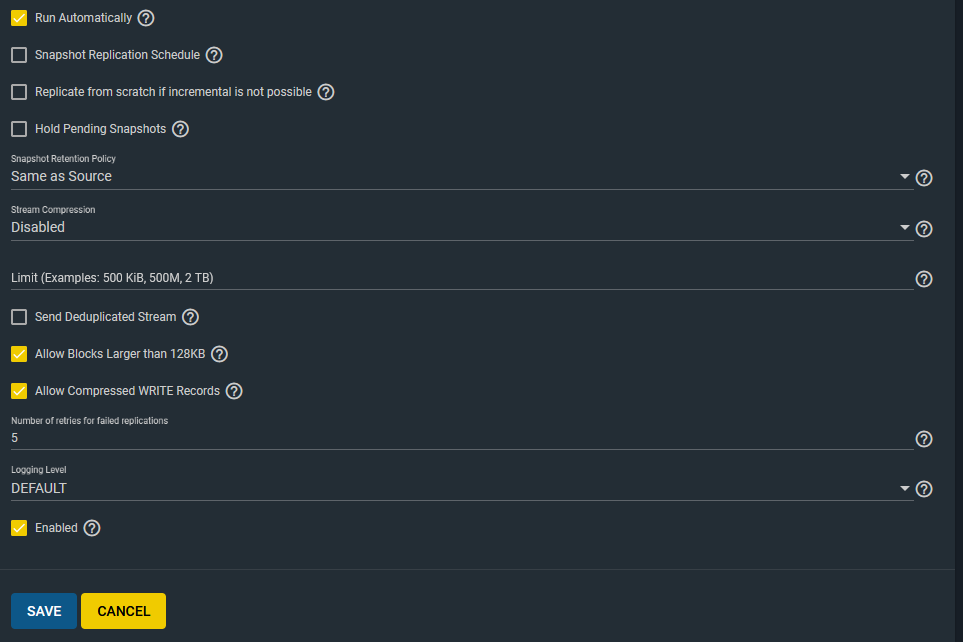Image resolution: width=963 pixels, height=642 pixels.
Task: Click the yellow CANCEL button
Action: (123, 611)
